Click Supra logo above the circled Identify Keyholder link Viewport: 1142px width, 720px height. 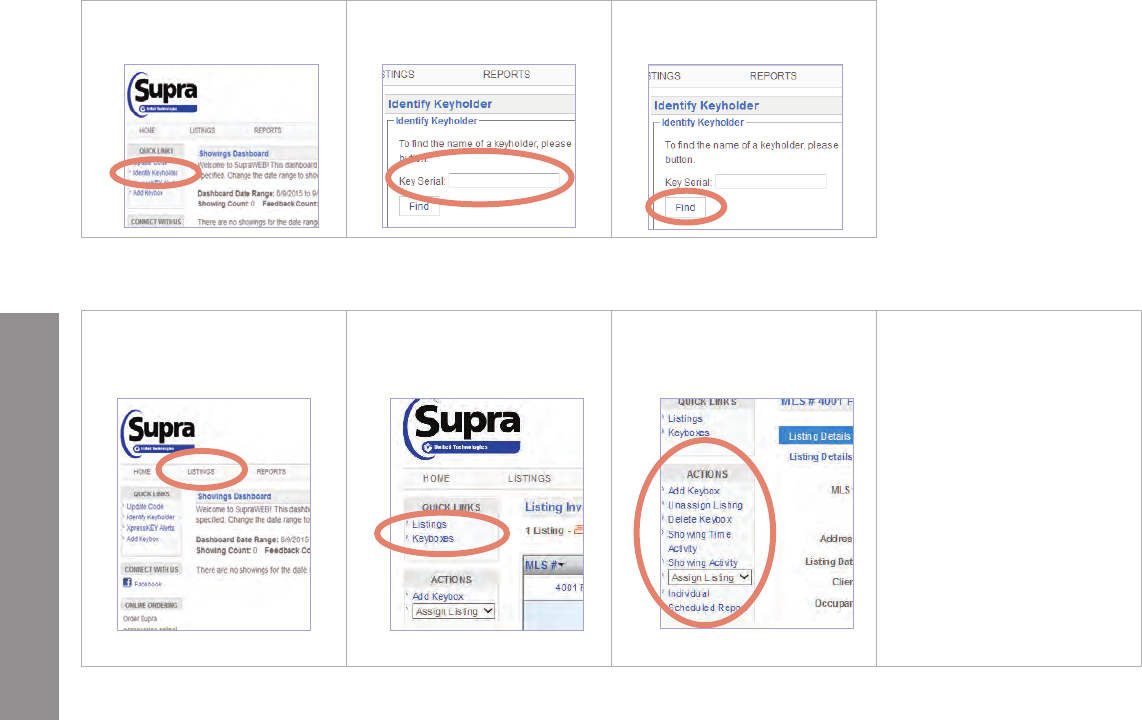163,95
